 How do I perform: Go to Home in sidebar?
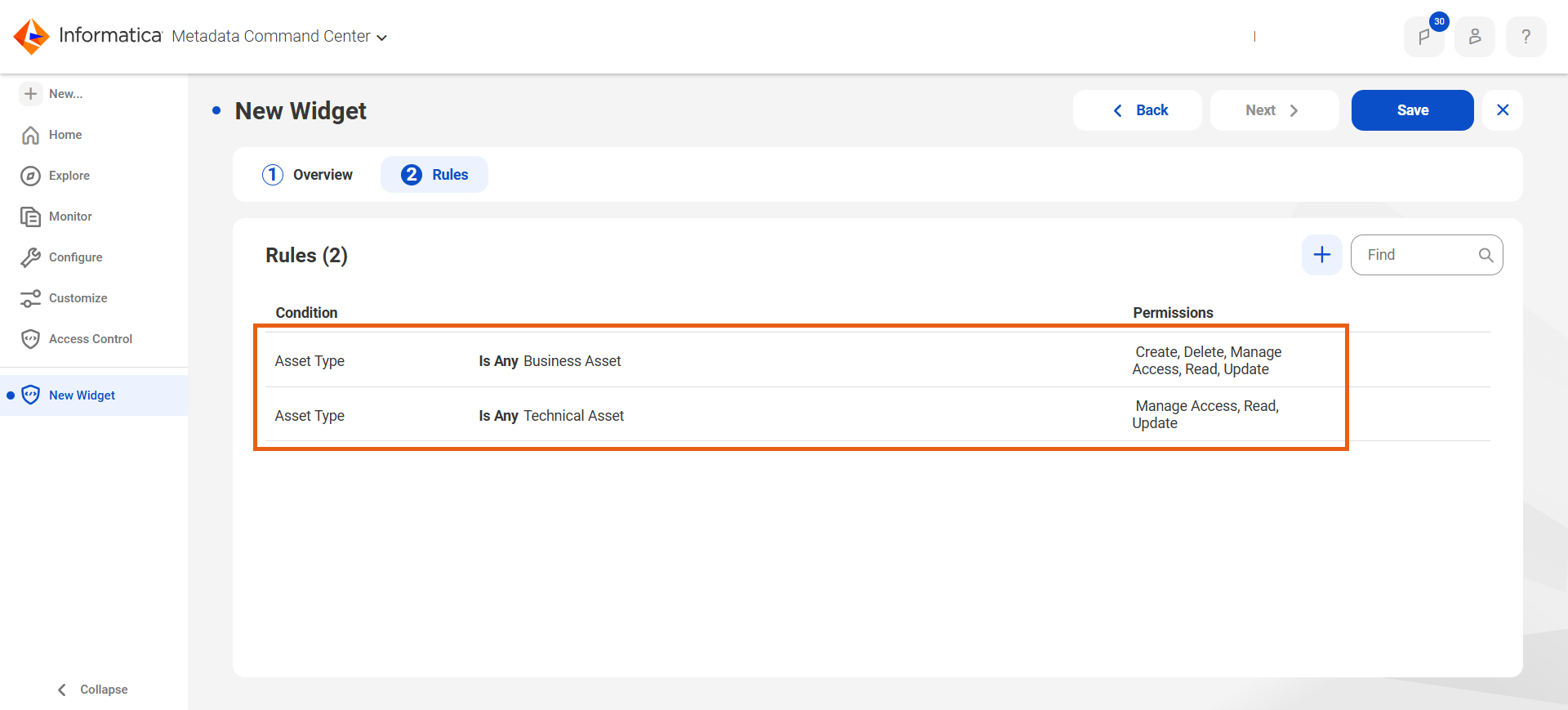coord(65,135)
